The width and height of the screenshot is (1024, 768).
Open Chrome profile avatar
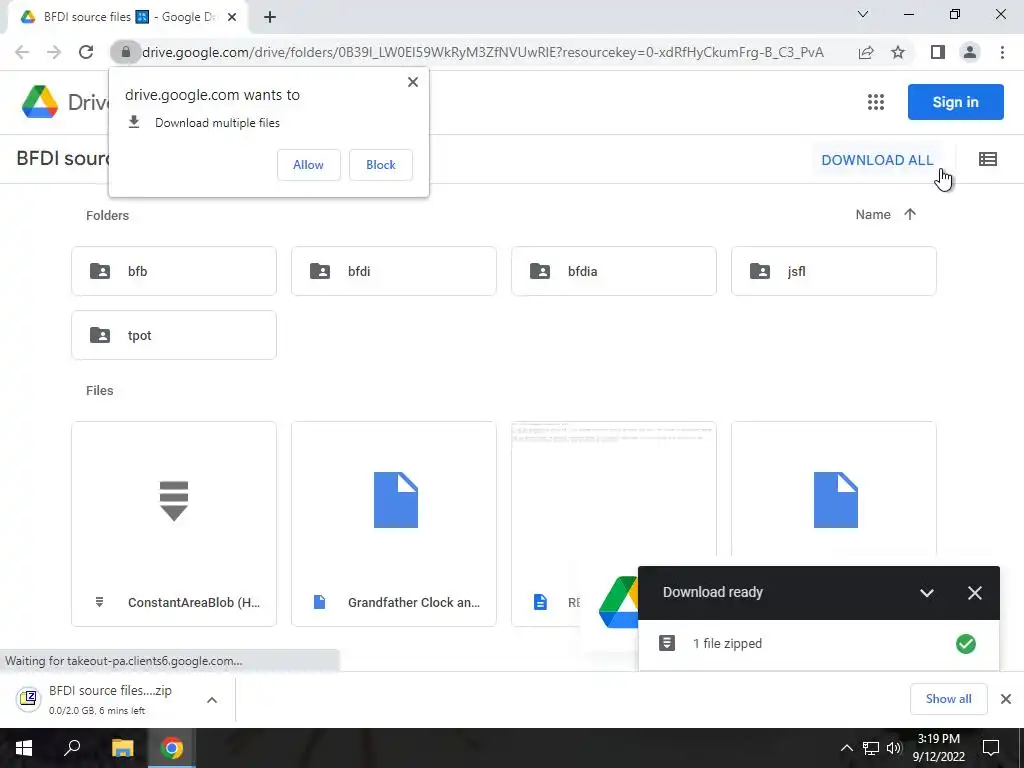point(970,52)
